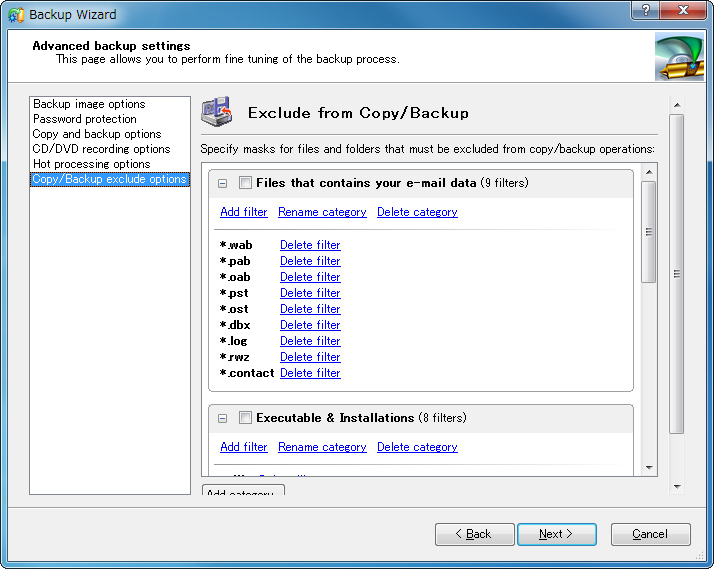Click Rename category under Executable & Installations

pos(322,447)
